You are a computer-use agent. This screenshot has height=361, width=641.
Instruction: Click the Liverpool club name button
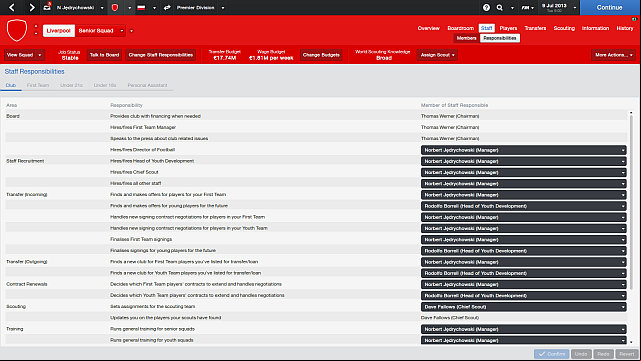pyautogui.click(x=58, y=31)
